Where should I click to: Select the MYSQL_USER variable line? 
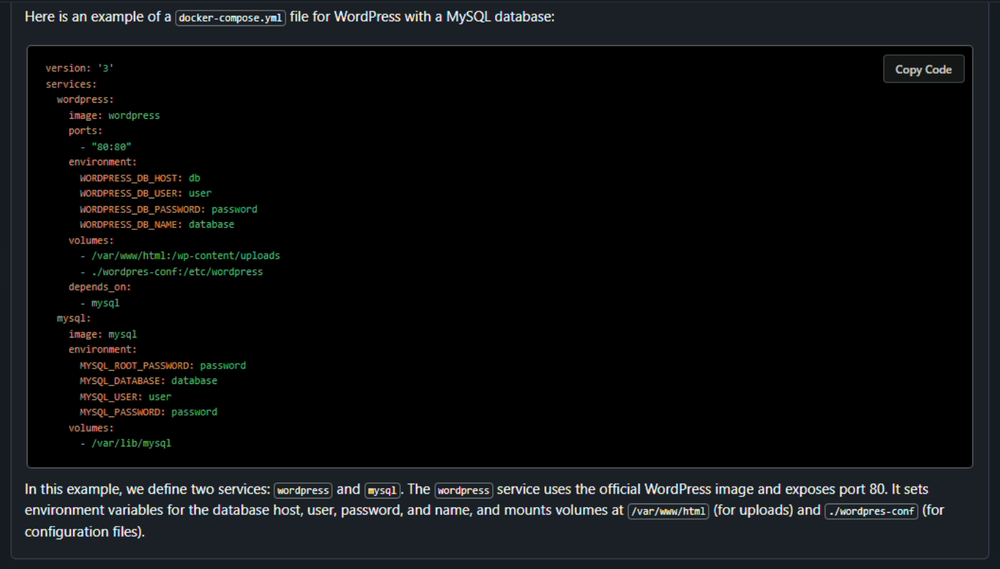click(125, 397)
